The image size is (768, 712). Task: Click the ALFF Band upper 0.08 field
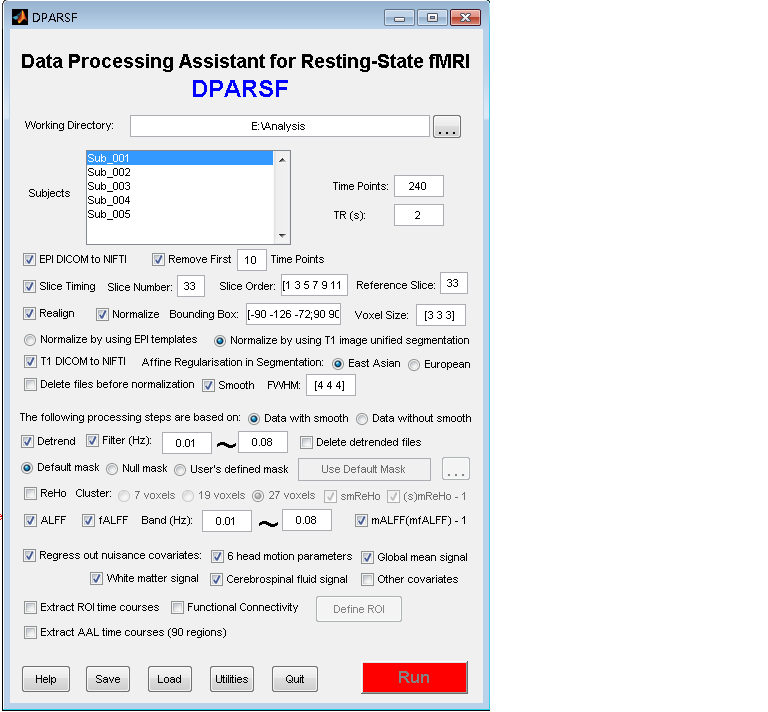pyautogui.click(x=307, y=520)
